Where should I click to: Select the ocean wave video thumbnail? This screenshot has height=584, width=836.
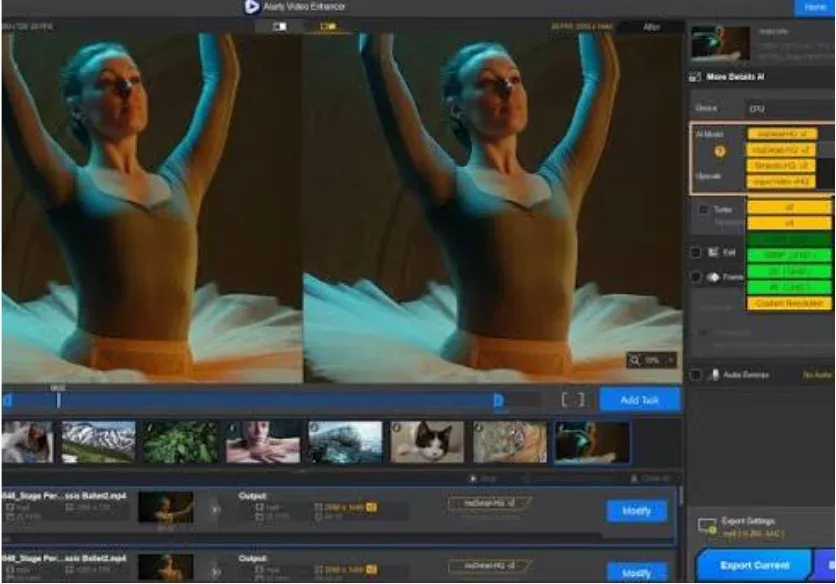[345, 442]
